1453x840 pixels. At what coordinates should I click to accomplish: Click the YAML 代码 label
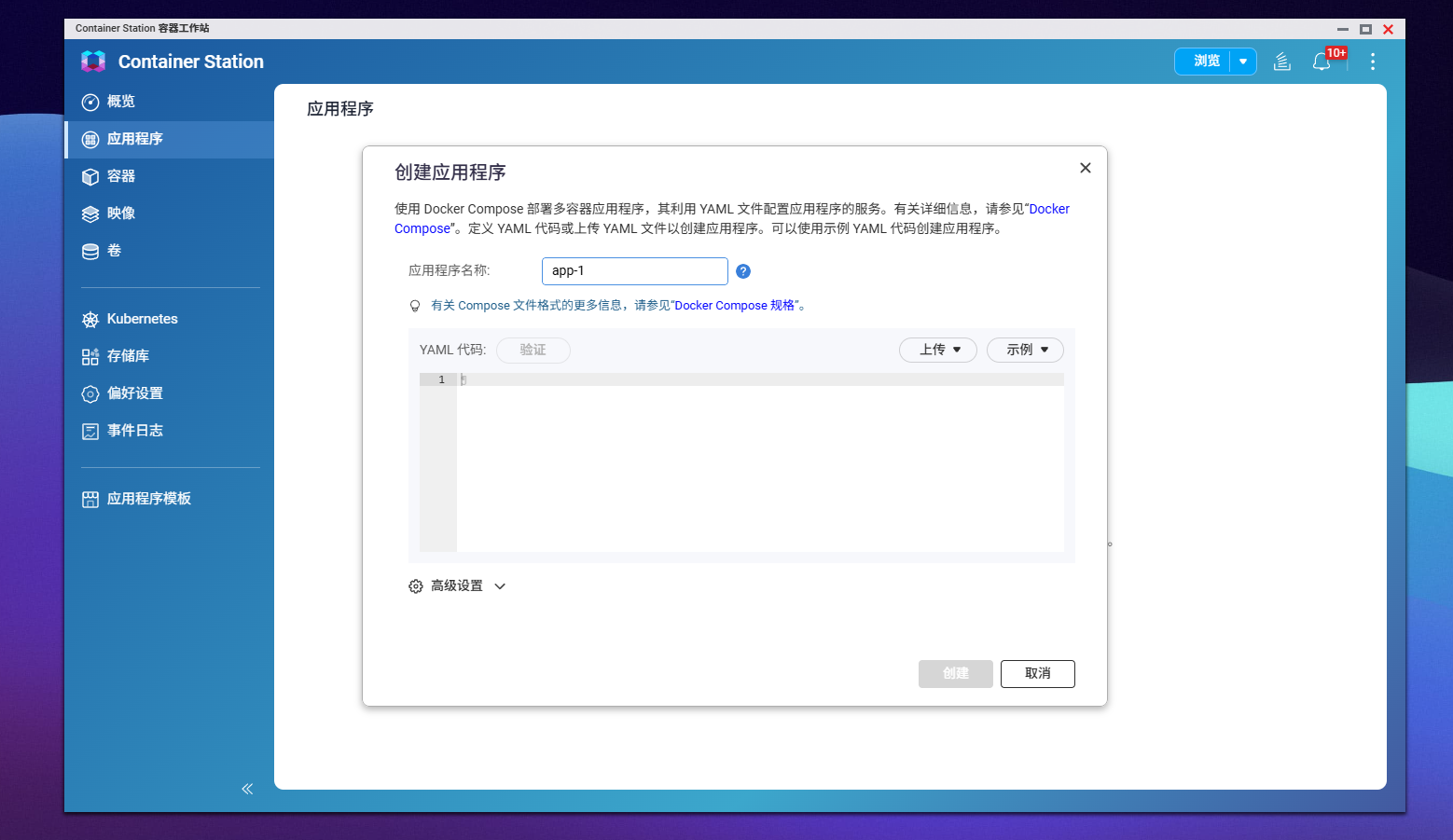point(453,350)
